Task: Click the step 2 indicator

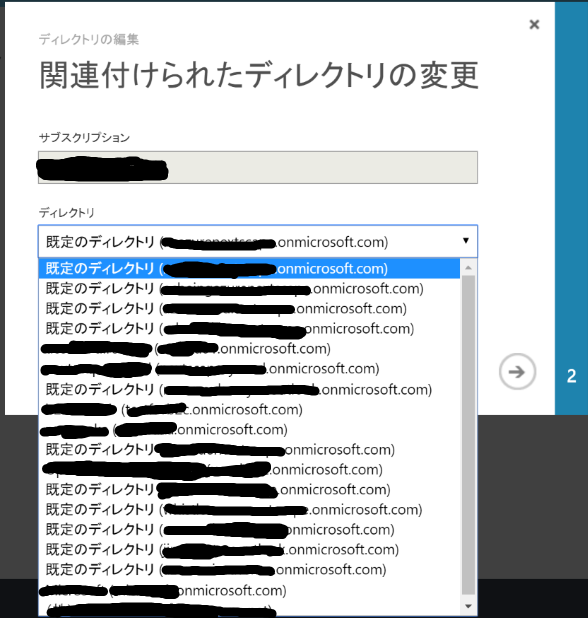Action: 571,376
